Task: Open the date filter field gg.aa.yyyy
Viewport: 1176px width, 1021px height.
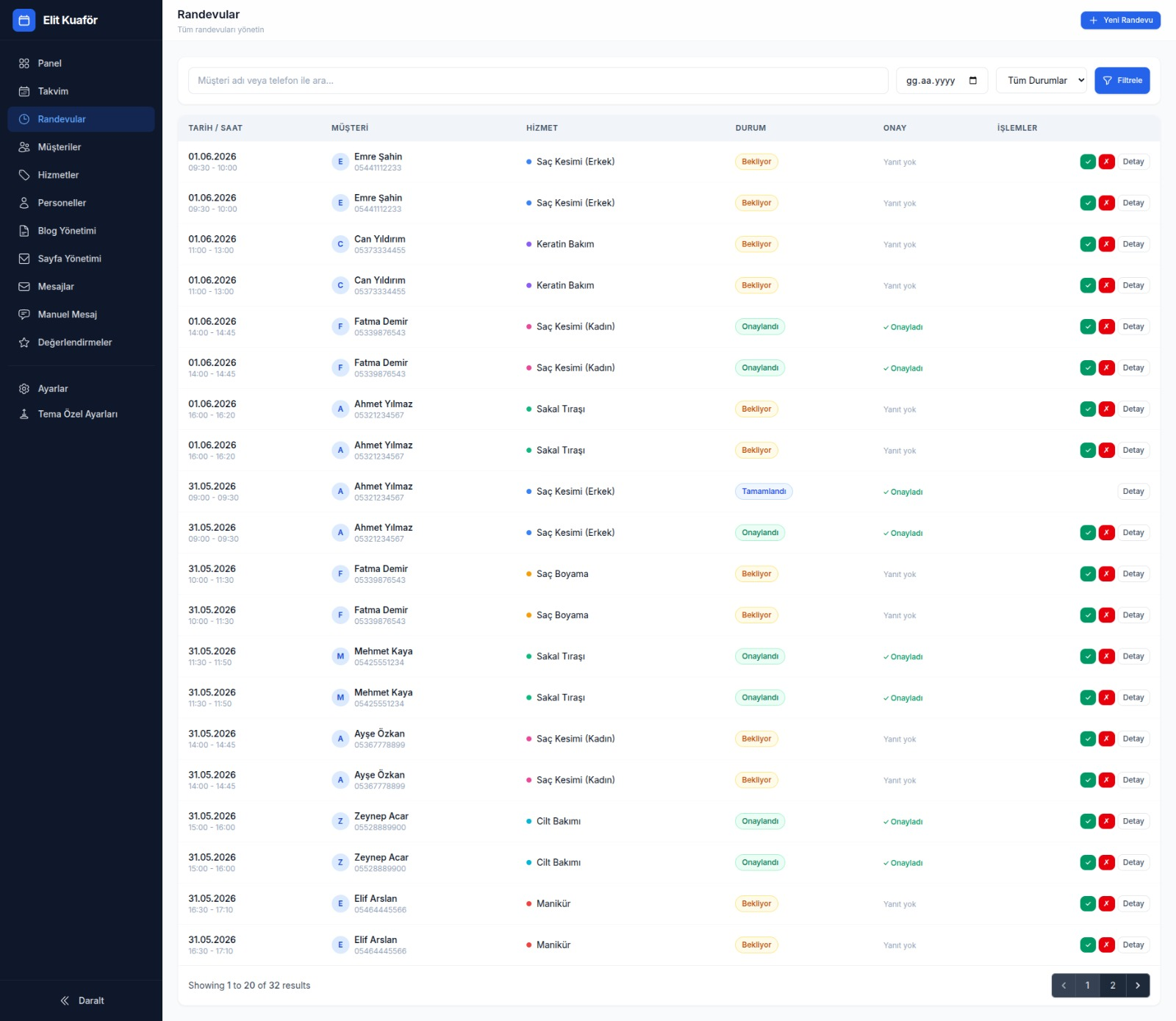Action: 942,81
